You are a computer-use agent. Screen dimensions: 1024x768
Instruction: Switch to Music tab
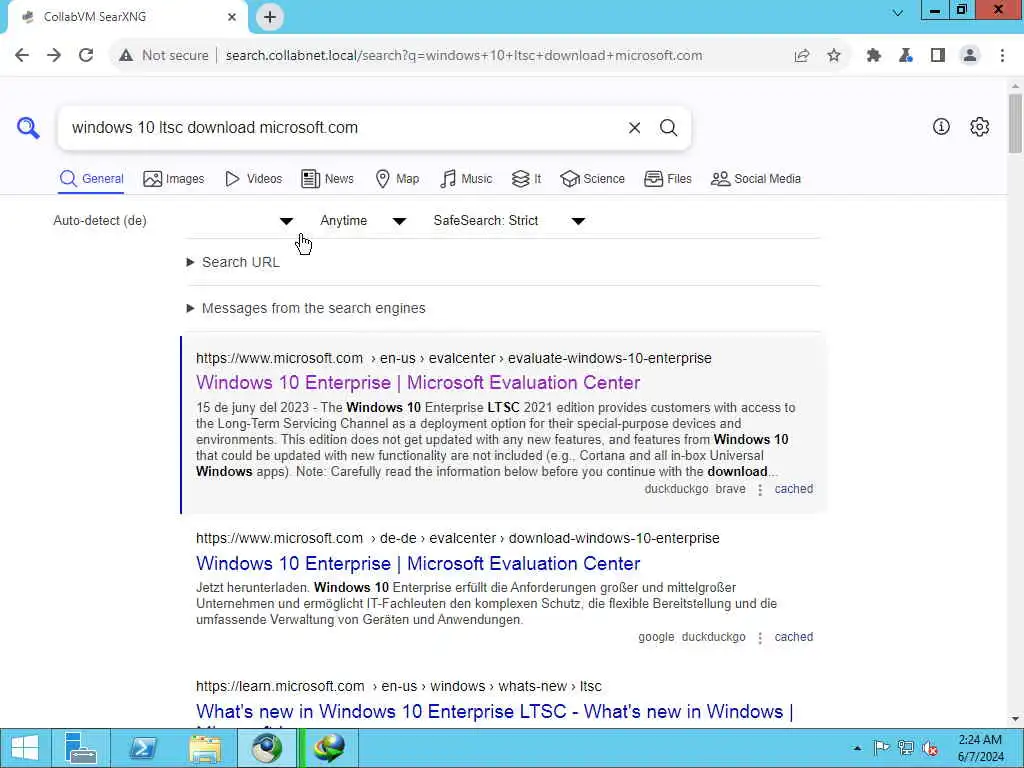pyautogui.click(x=466, y=179)
